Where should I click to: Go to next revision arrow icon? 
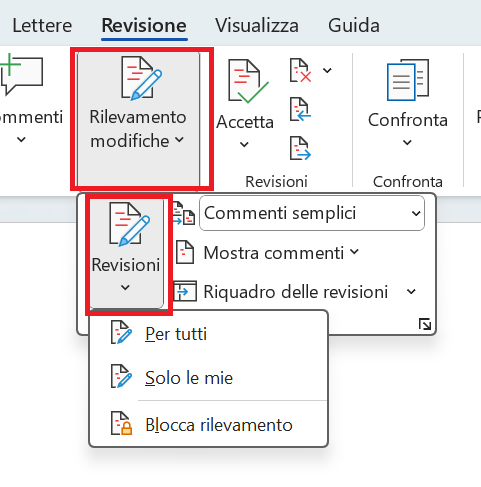click(300, 148)
